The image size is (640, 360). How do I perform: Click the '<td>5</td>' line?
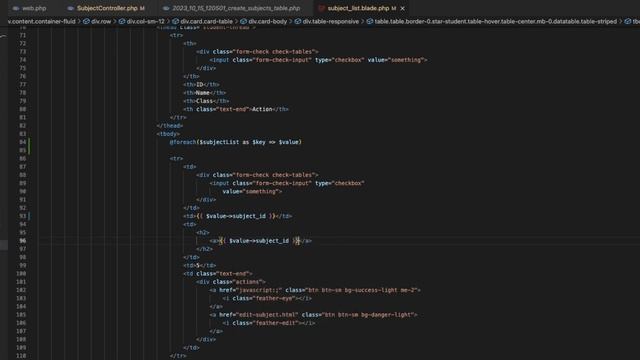tap(199, 265)
